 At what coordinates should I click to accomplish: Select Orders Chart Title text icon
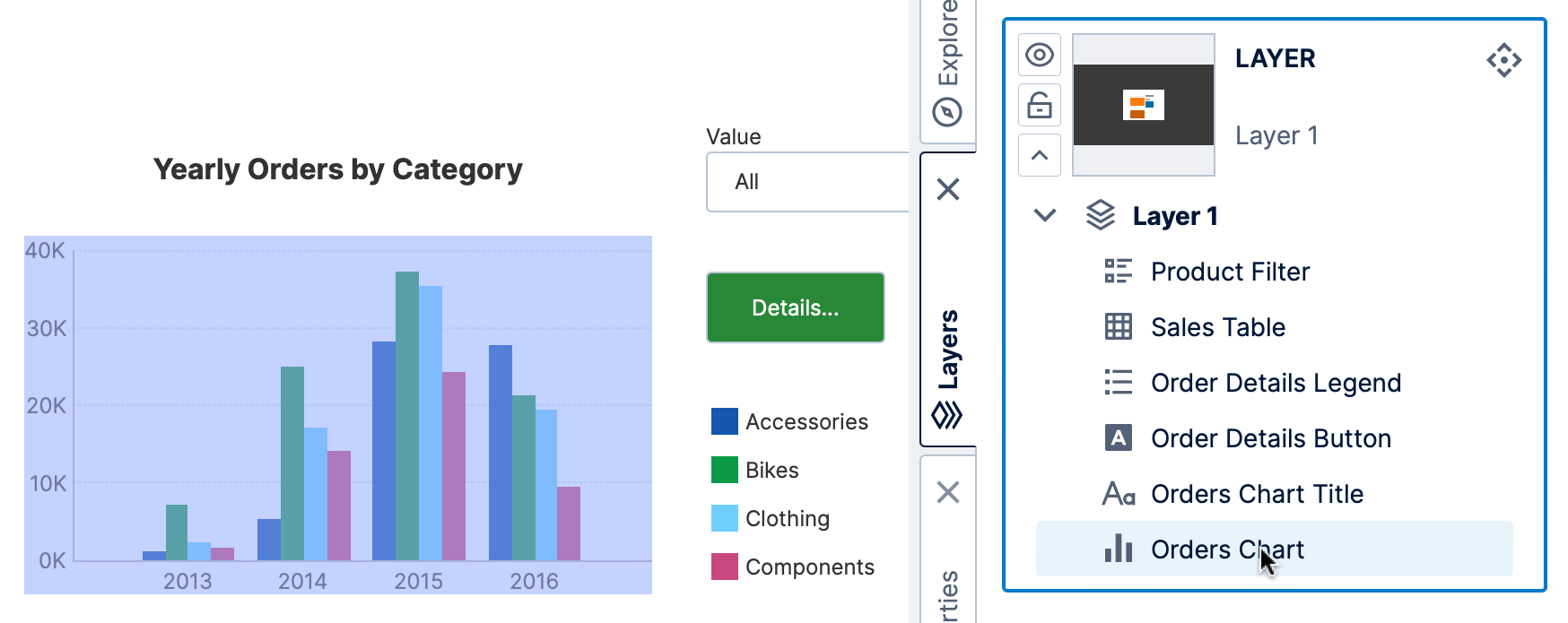pyautogui.click(x=1119, y=494)
